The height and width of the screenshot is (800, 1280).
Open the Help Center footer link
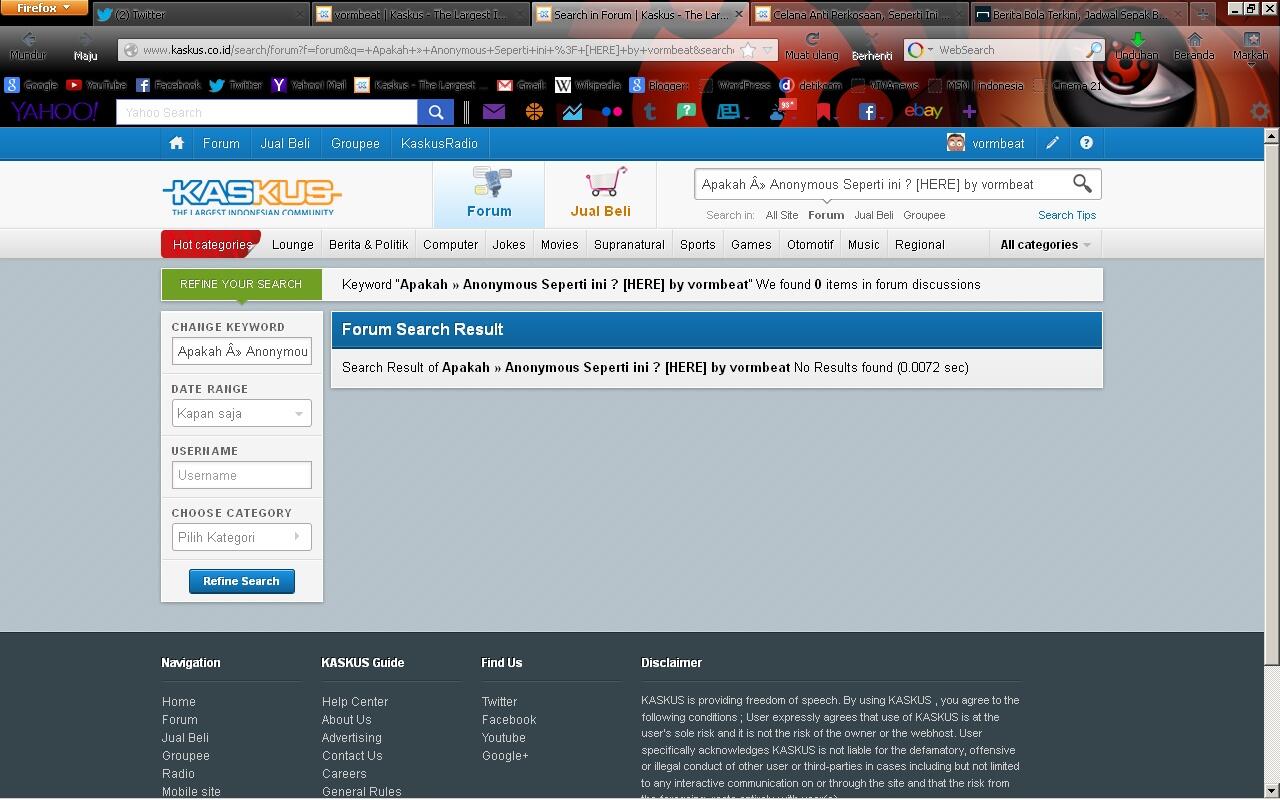click(x=355, y=702)
